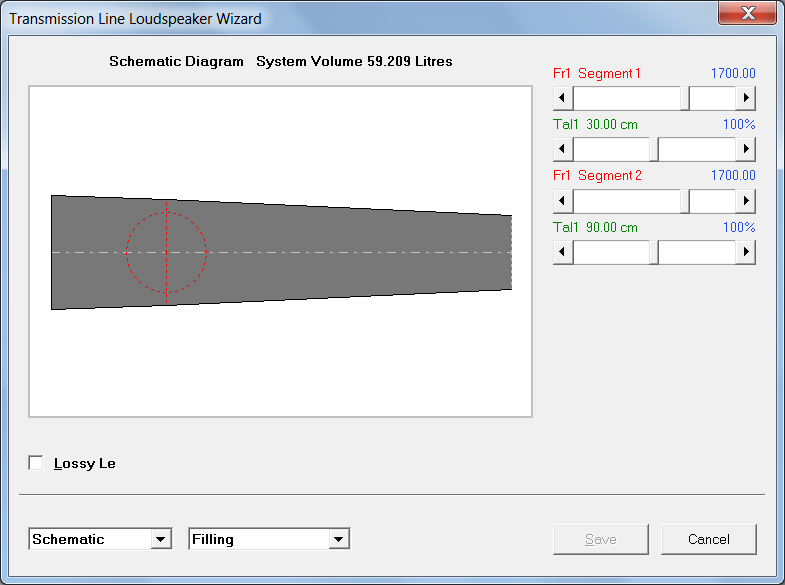This screenshot has width=785, height=585.
Task: Click the Fr1 Segment 1 slider thumb
Action: point(685,98)
